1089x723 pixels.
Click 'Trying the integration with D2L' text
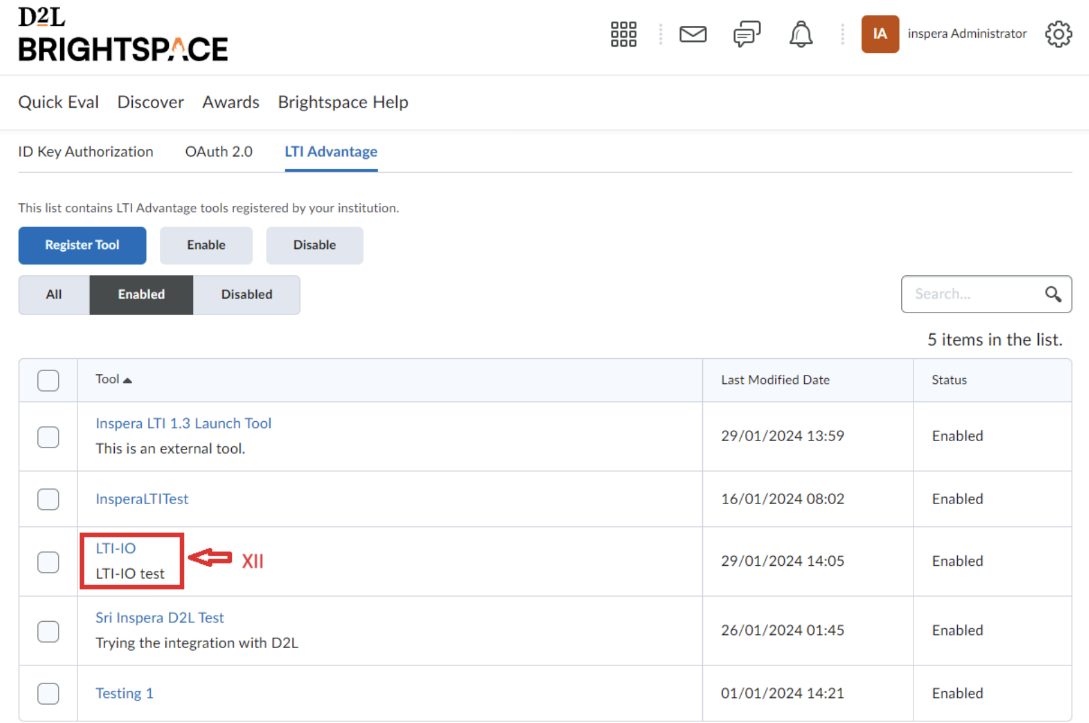(197, 643)
